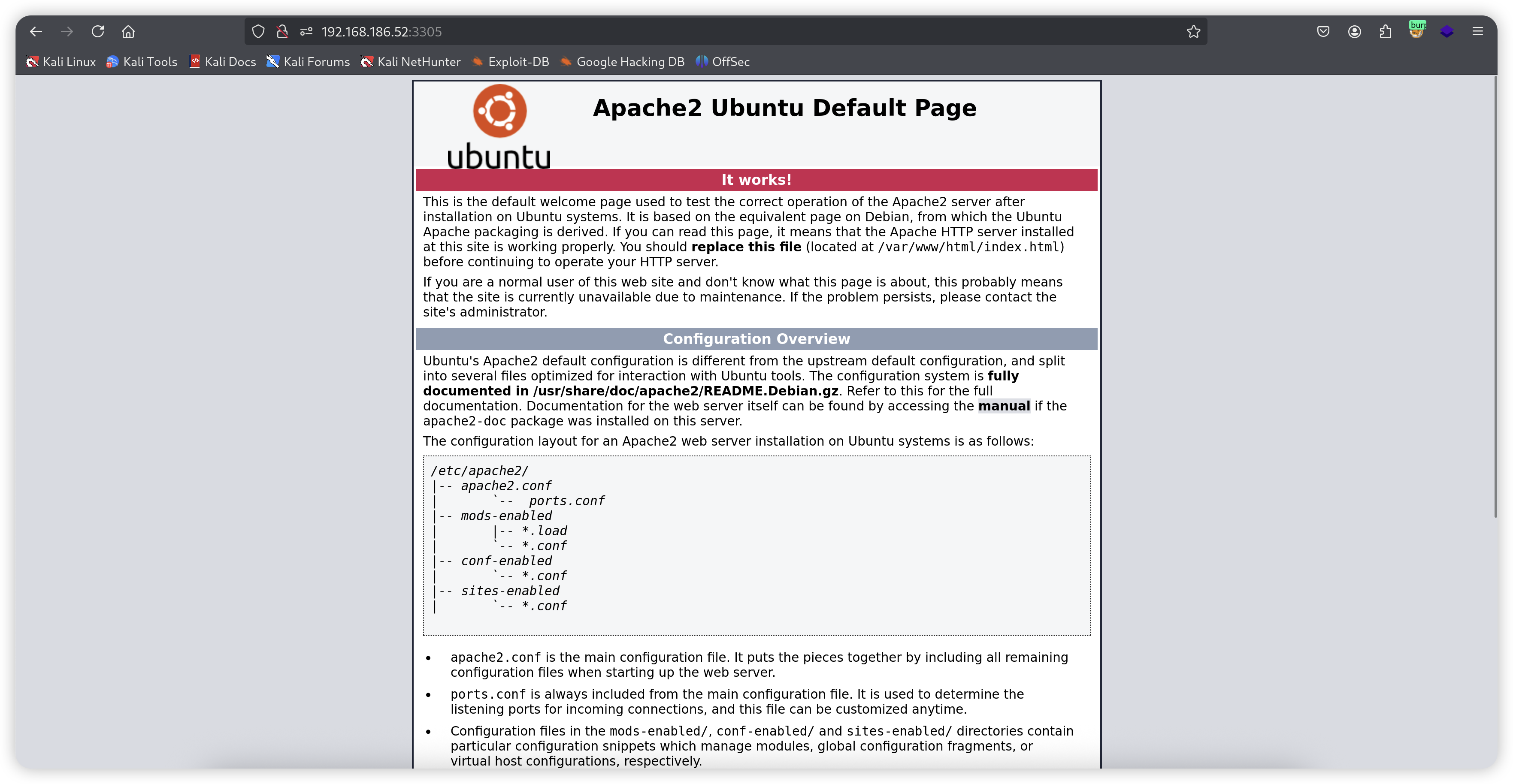Click sites-enabled in the config tree
Image resolution: width=1513 pixels, height=784 pixels.
(x=510, y=591)
